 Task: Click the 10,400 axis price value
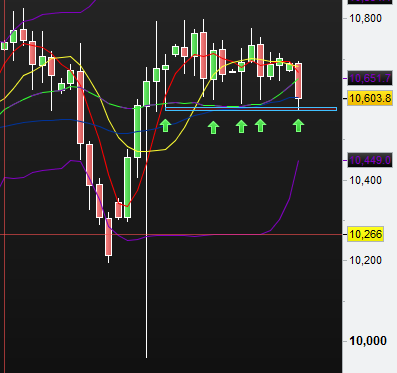pos(365,180)
